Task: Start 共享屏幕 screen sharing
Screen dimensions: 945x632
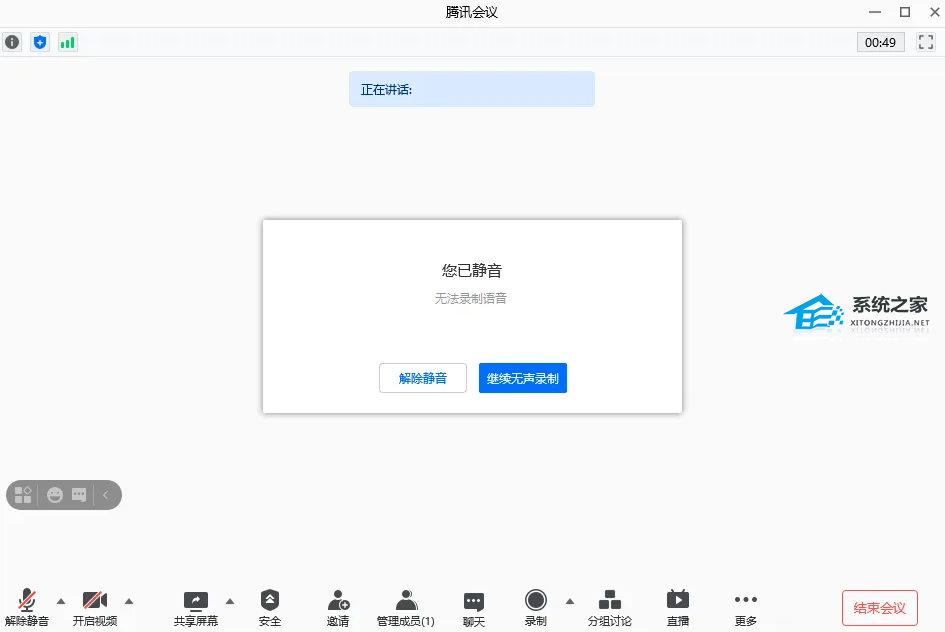Action: click(x=195, y=608)
